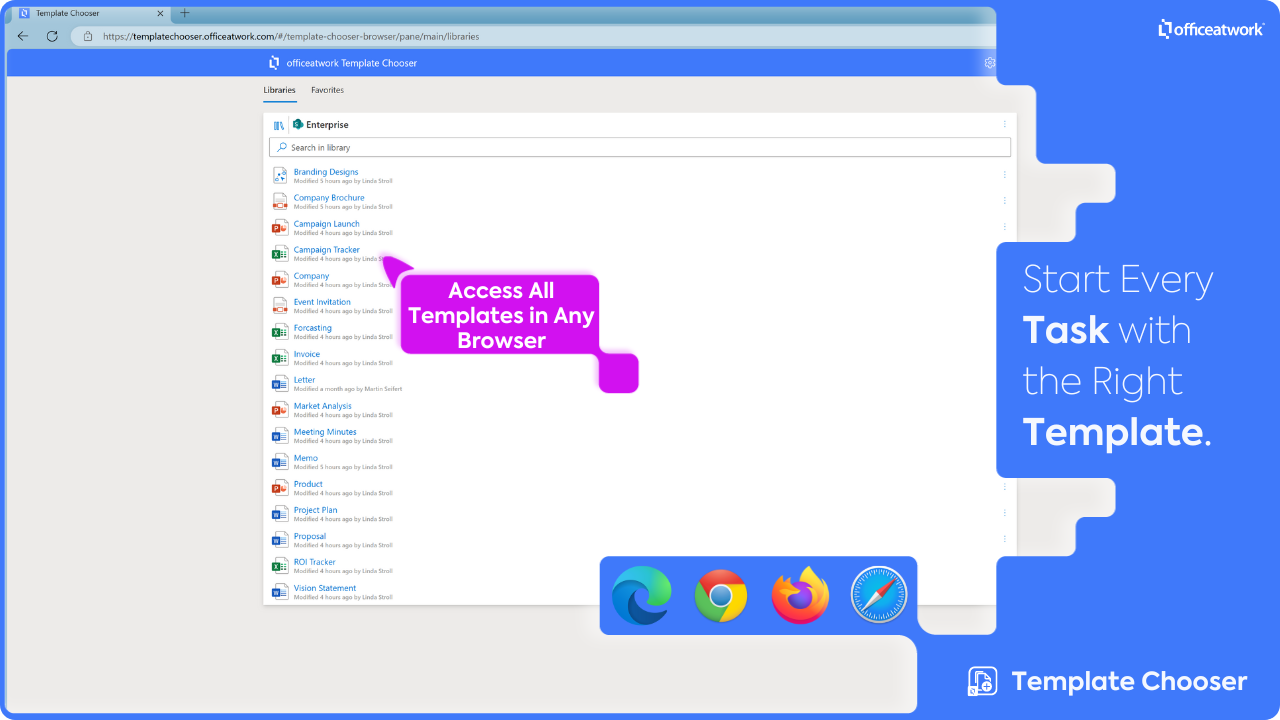Switch to the Favorites tab
1280x720 pixels.
(x=327, y=90)
